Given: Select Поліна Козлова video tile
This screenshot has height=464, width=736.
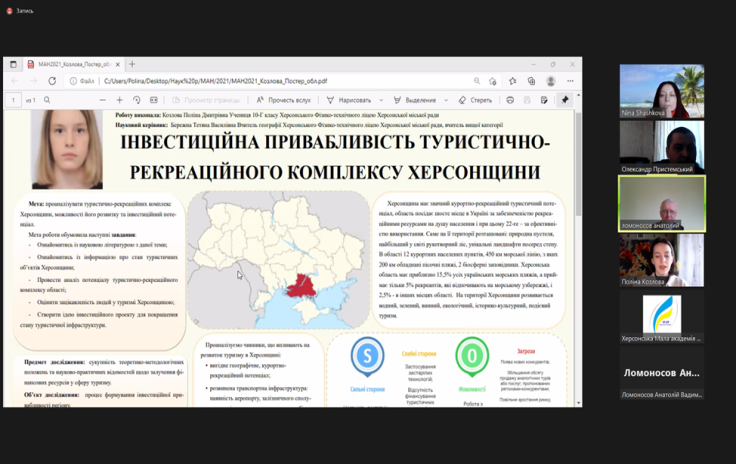Looking at the screenshot, I should tap(662, 260).
